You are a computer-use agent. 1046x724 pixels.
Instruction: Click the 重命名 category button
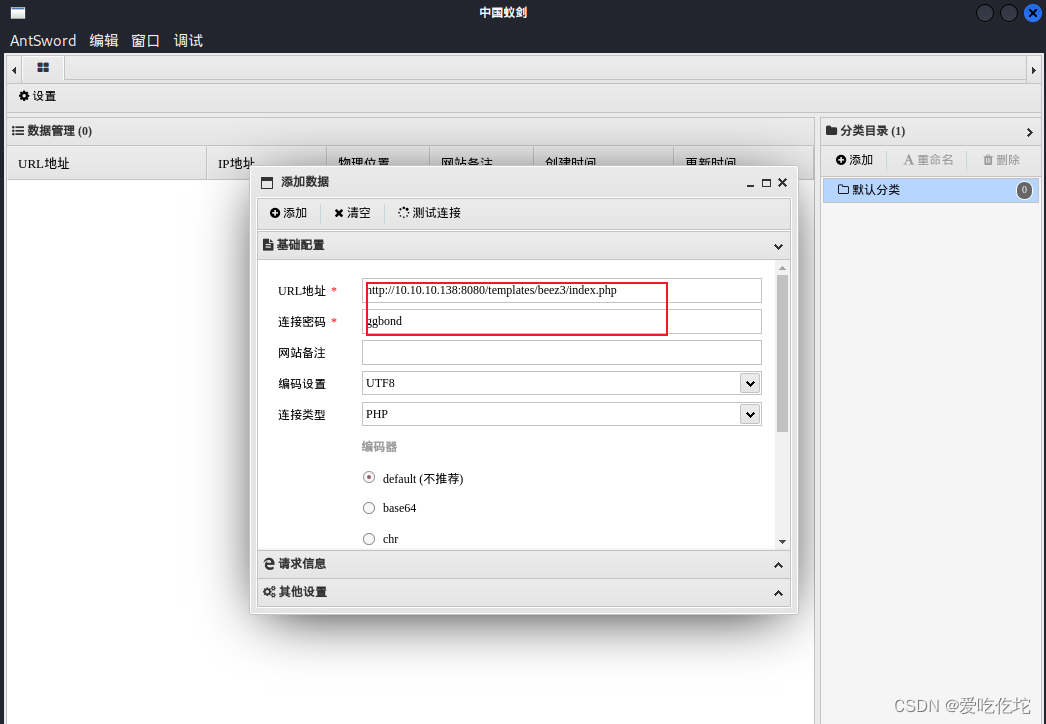929,160
